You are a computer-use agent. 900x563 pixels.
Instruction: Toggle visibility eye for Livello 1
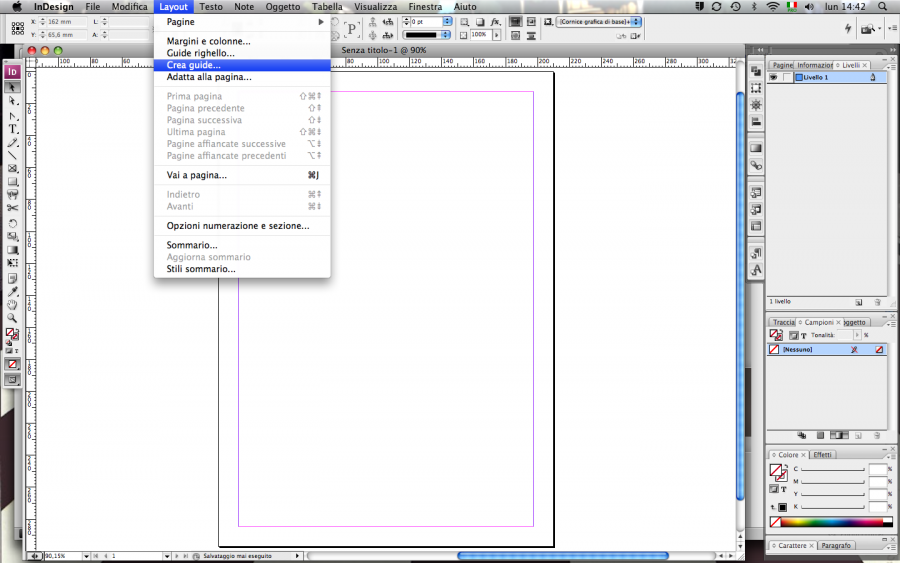pyautogui.click(x=773, y=77)
